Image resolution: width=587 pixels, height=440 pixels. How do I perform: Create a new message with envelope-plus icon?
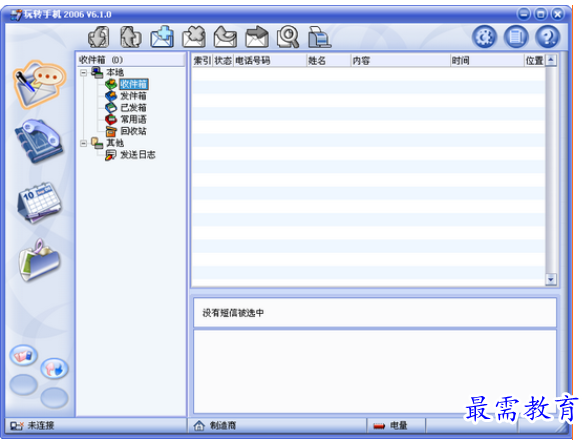(162, 37)
